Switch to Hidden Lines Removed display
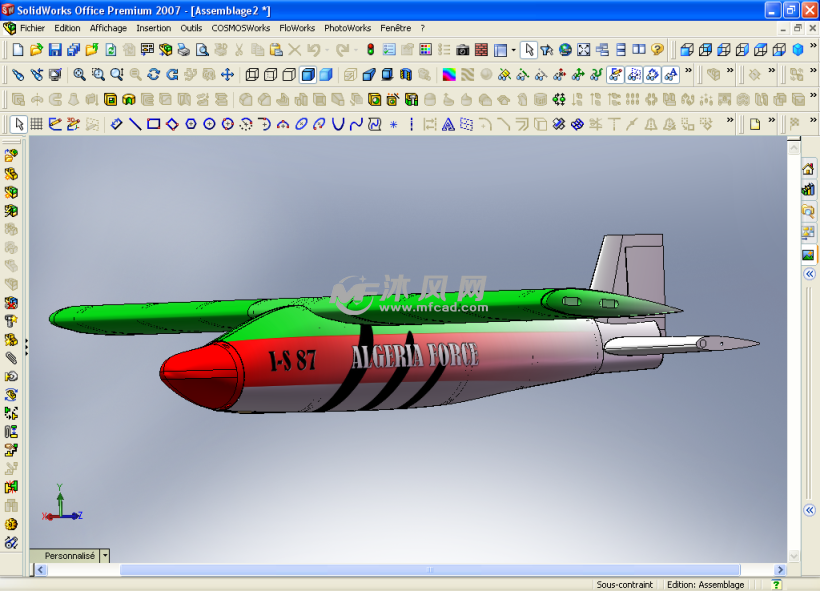Image resolution: width=820 pixels, height=591 pixels. [289, 75]
